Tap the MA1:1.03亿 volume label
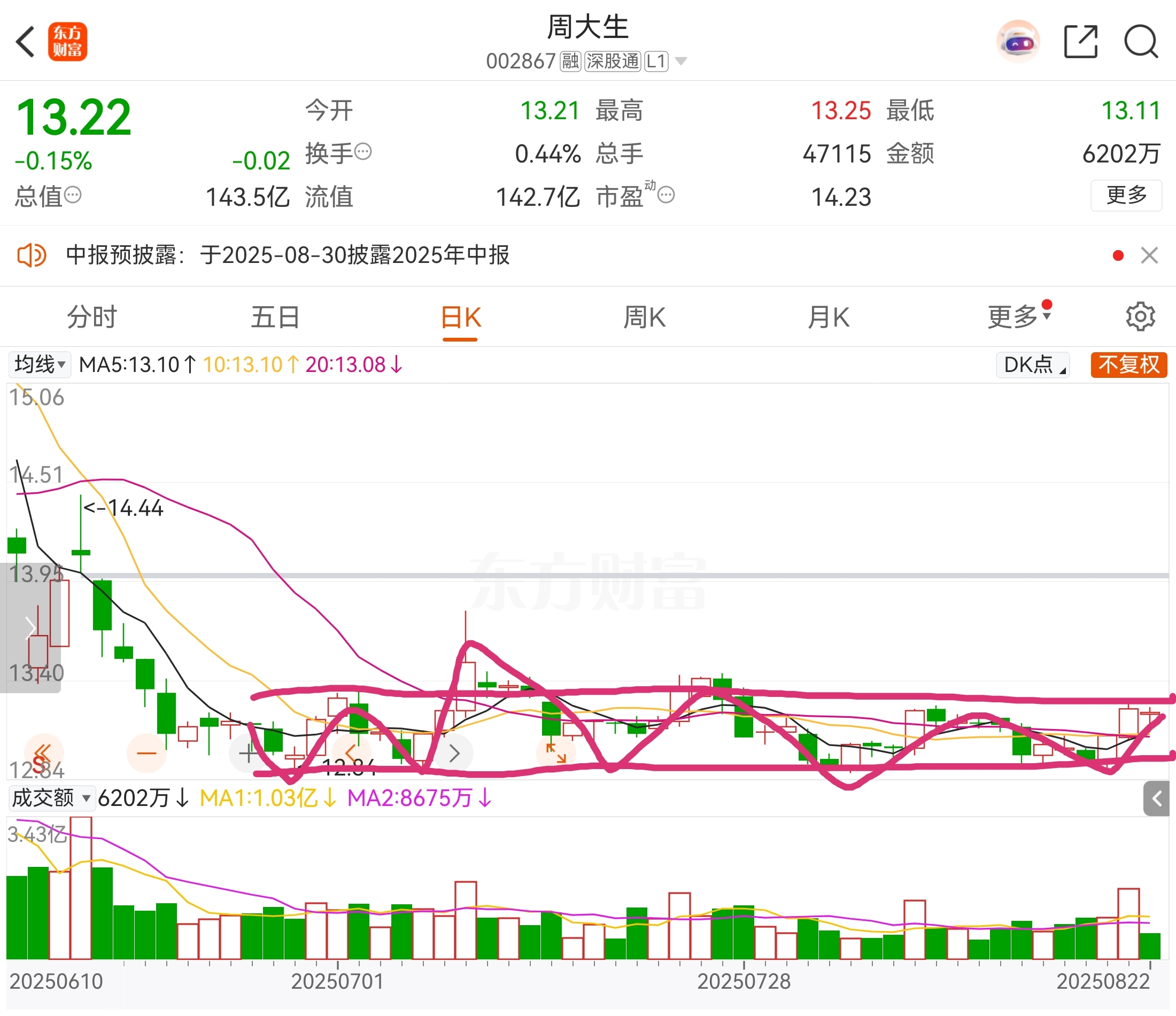Screen dimensions: 1176x1016 [267, 798]
